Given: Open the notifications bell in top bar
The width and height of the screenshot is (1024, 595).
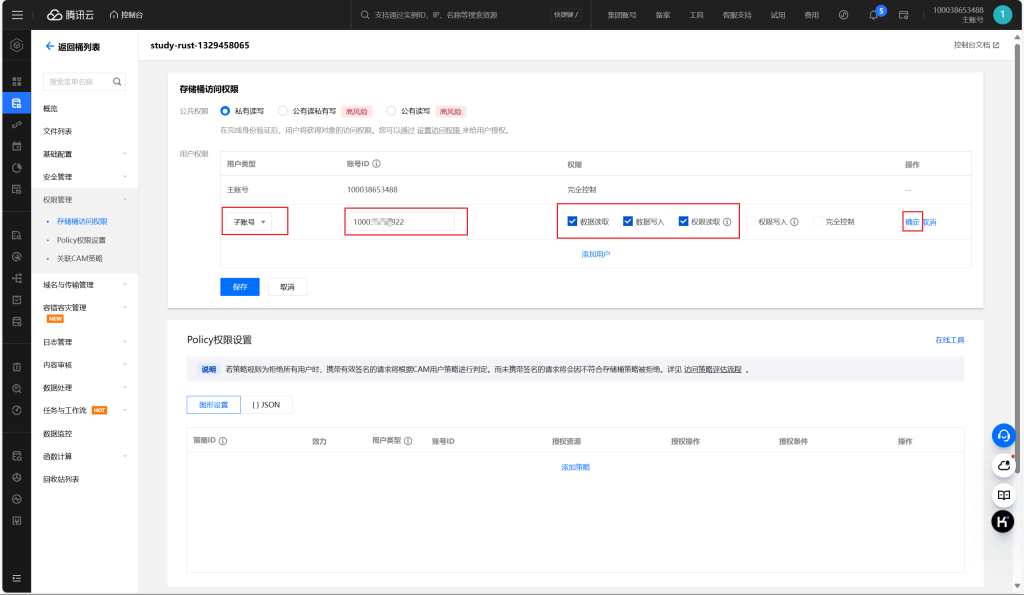Looking at the screenshot, I should point(873,15).
